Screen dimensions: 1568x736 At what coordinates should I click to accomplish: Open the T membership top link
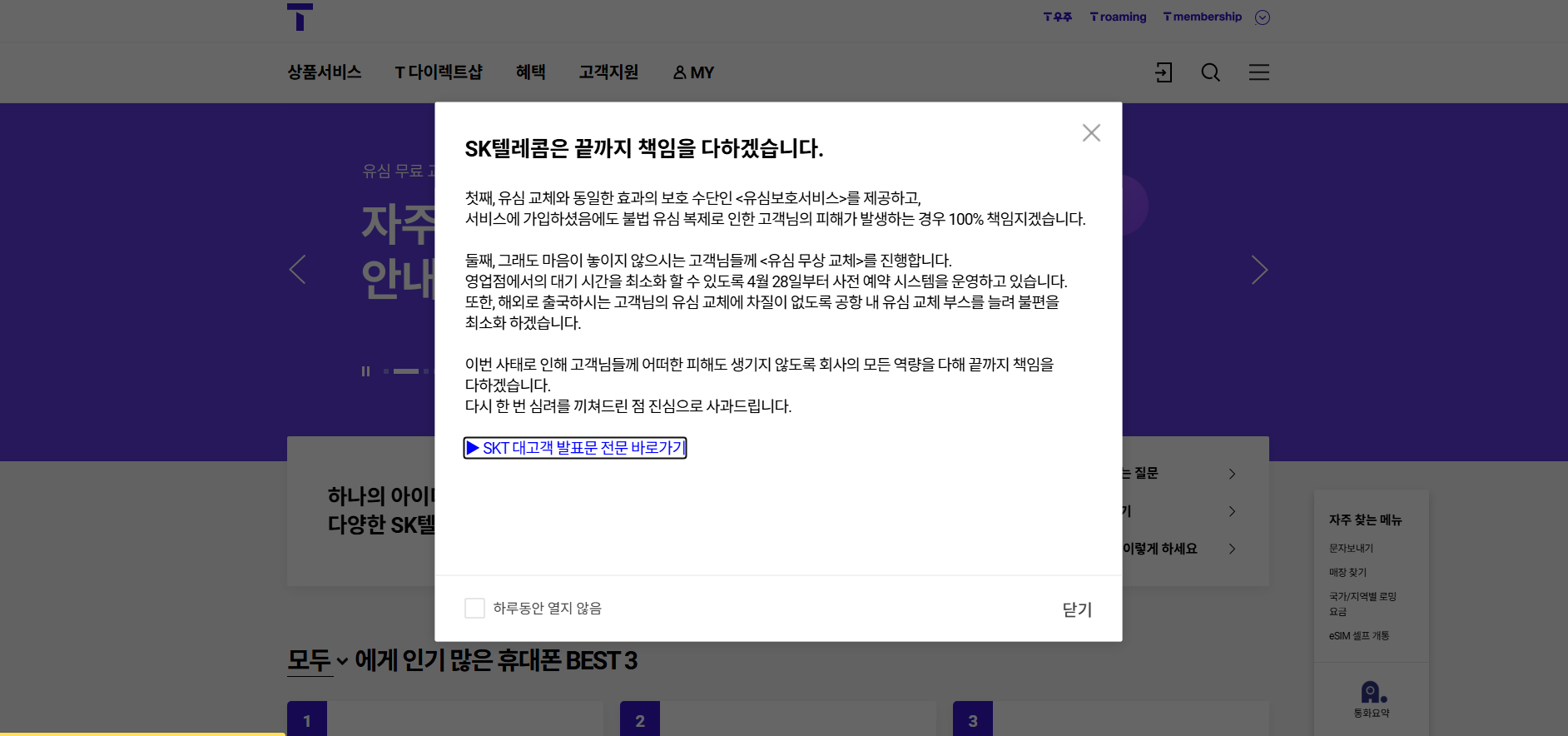(1203, 17)
